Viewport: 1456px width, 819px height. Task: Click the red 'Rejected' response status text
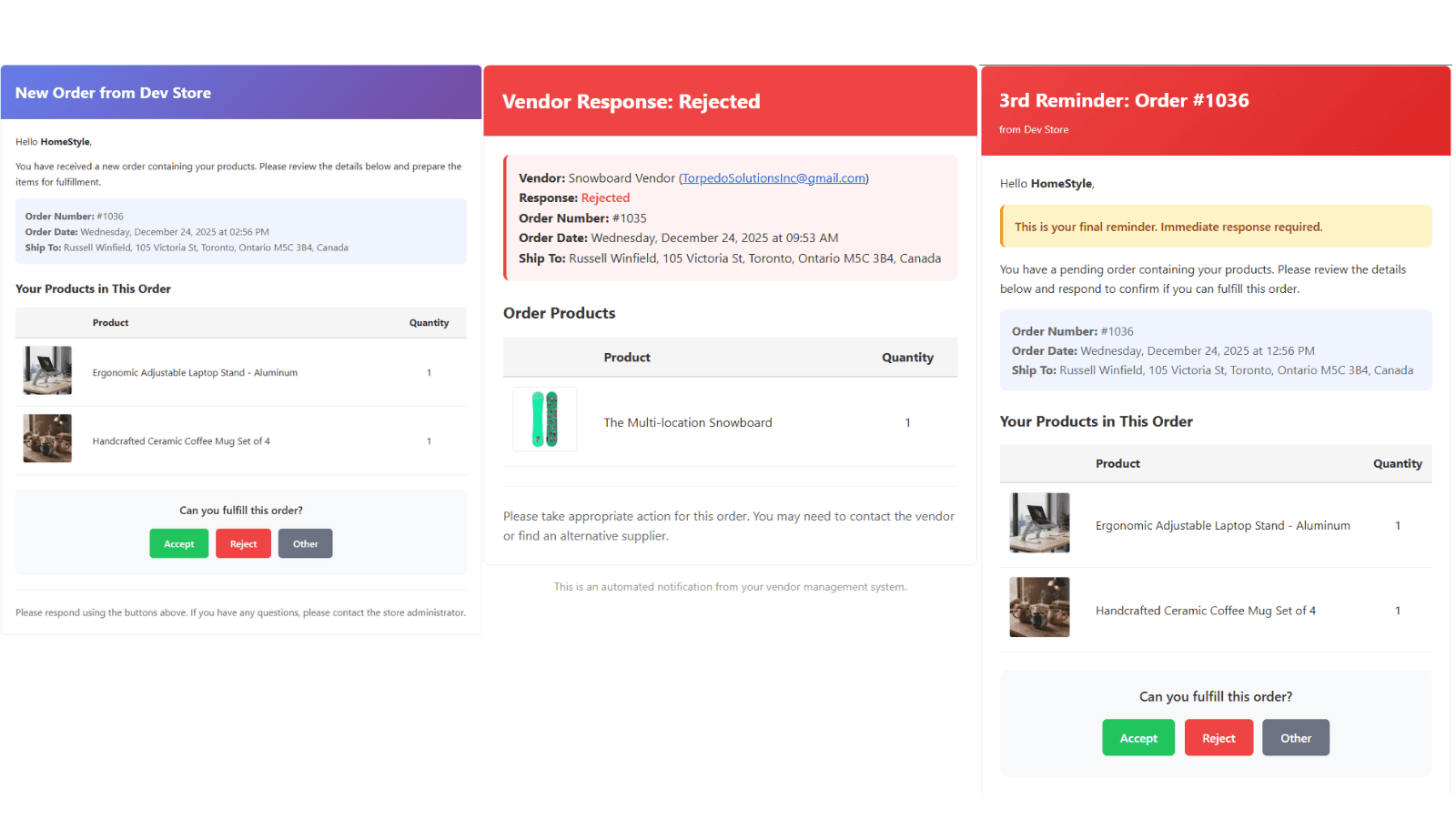tap(605, 198)
